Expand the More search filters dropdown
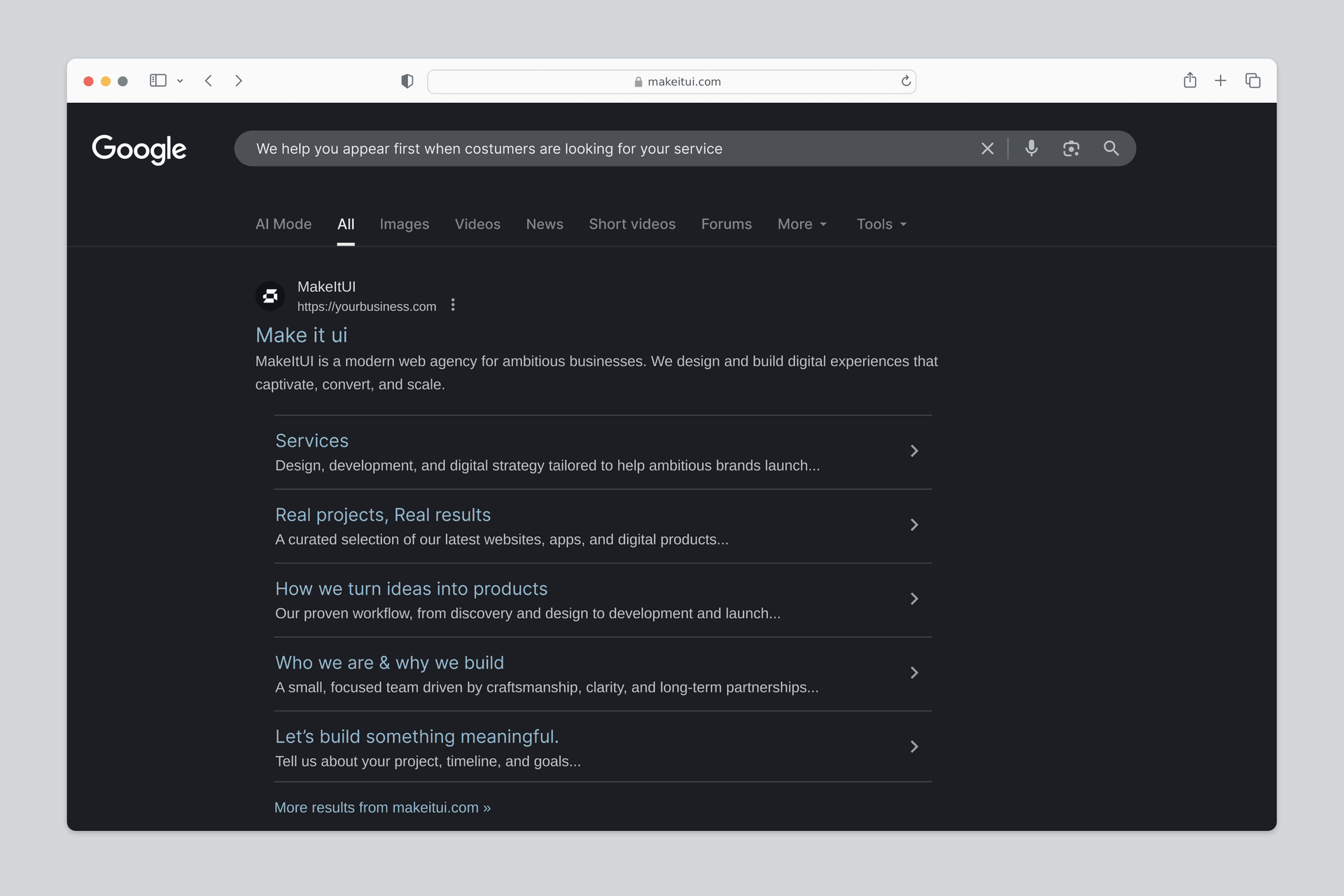1344x896 pixels. click(x=802, y=224)
